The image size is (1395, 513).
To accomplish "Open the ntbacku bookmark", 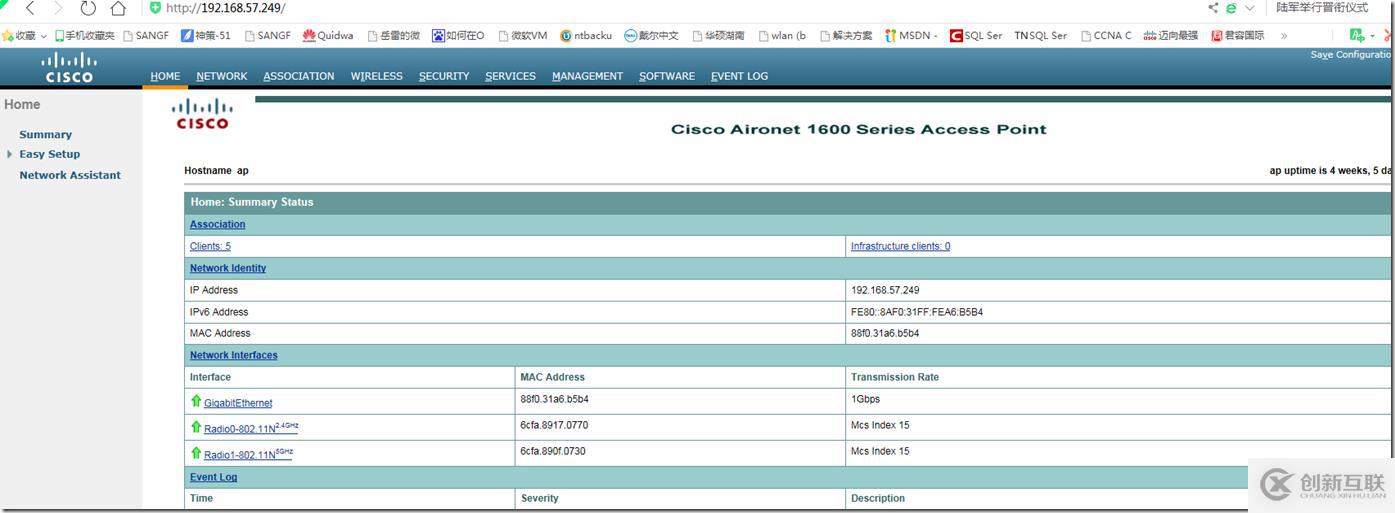I will click(x=586, y=35).
